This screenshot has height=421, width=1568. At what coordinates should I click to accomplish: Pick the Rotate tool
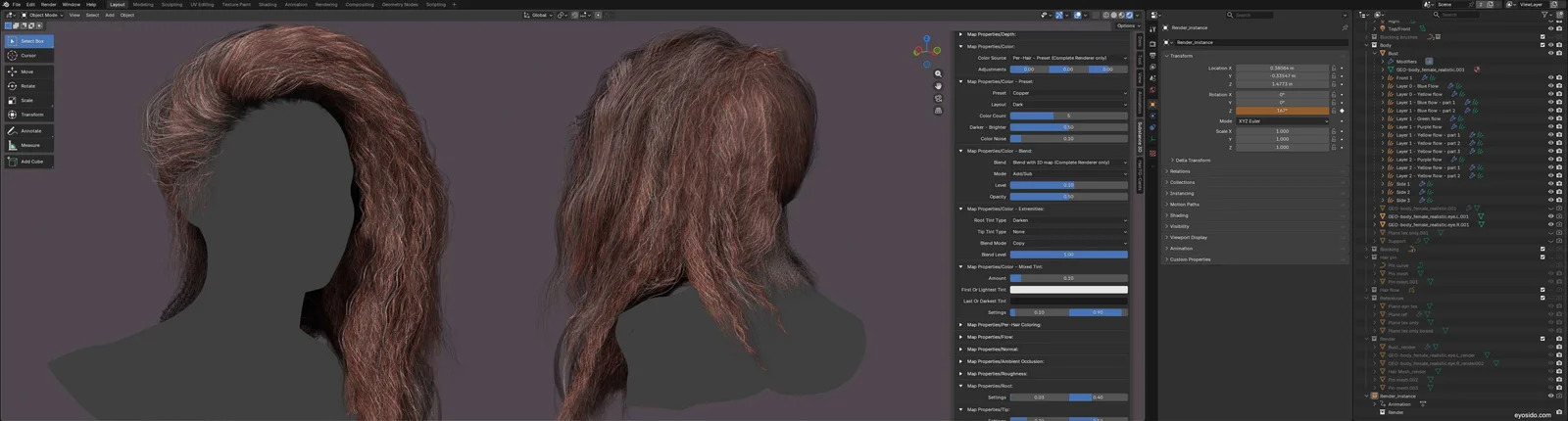28,86
